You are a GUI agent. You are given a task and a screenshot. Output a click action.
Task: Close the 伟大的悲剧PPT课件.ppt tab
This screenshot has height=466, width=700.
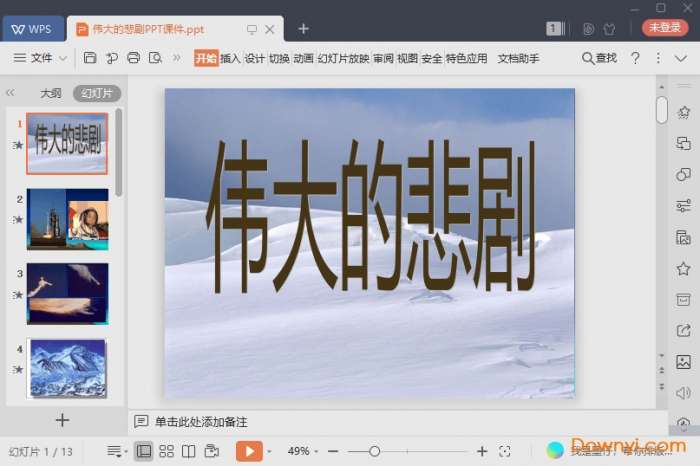click(x=270, y=29)
